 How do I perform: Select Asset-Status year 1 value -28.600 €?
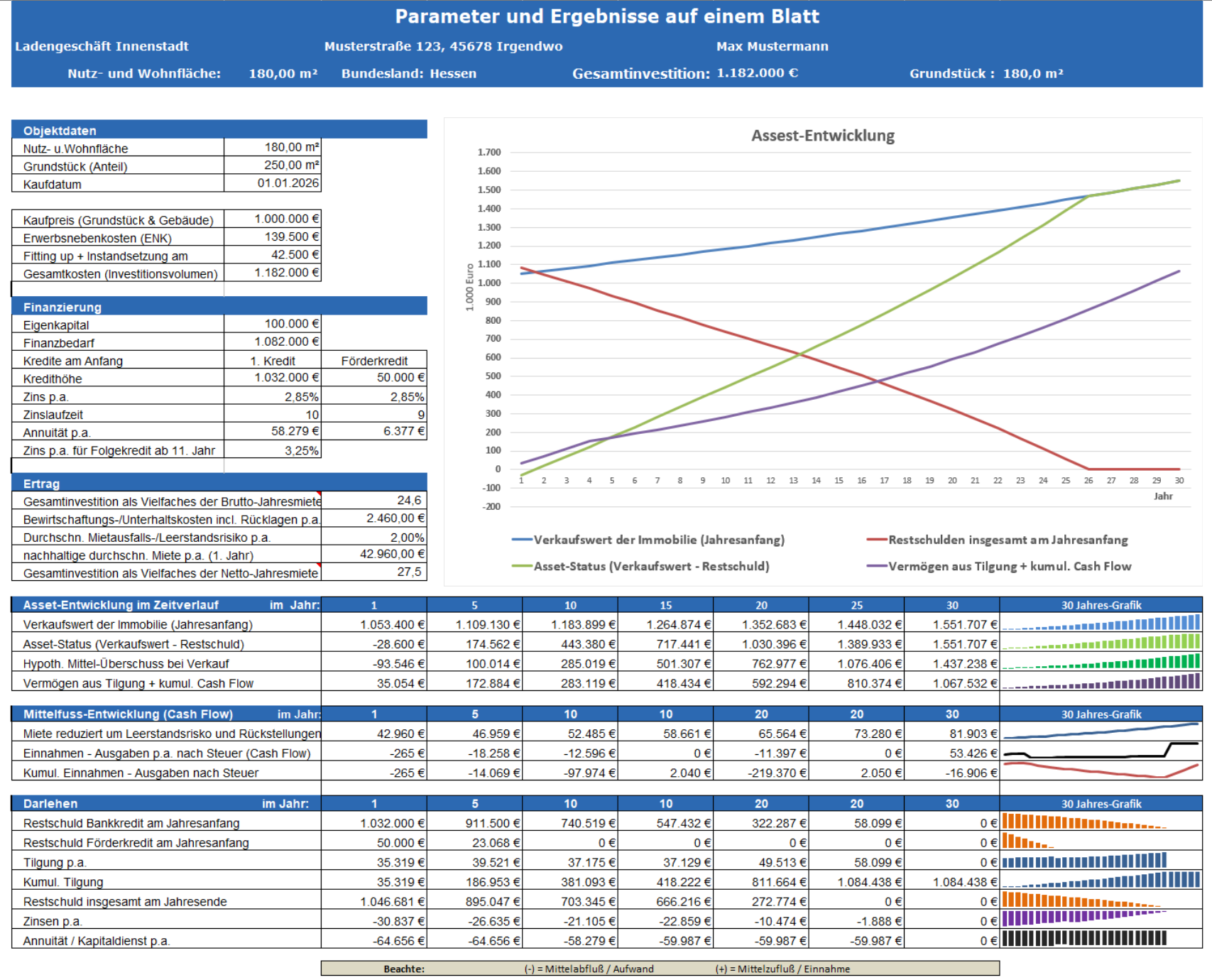click(x=374, y=644)
